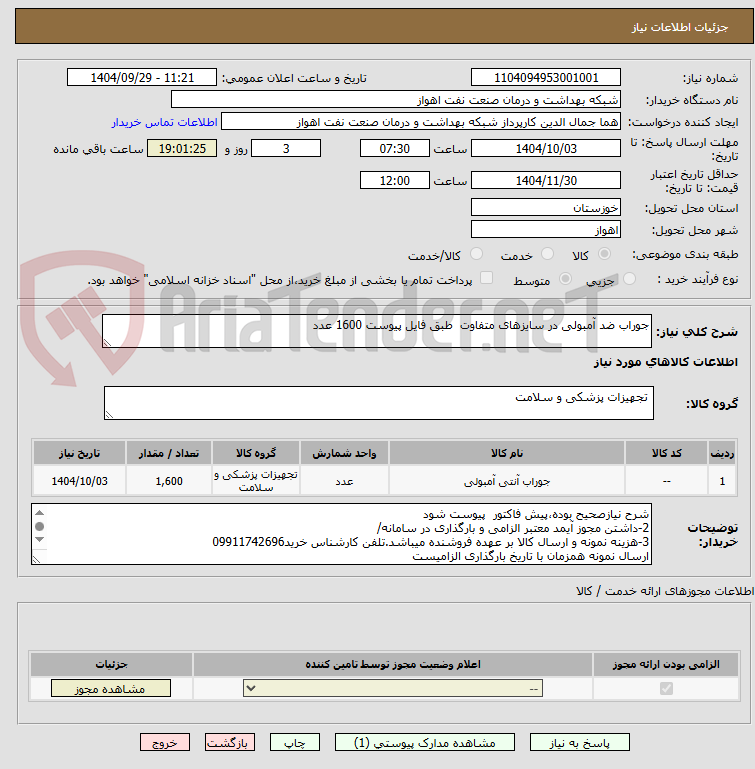This screenshot has width=755, height=769.
Task: Click the quantity cell 1,600
Action: [x=169, y=481]
